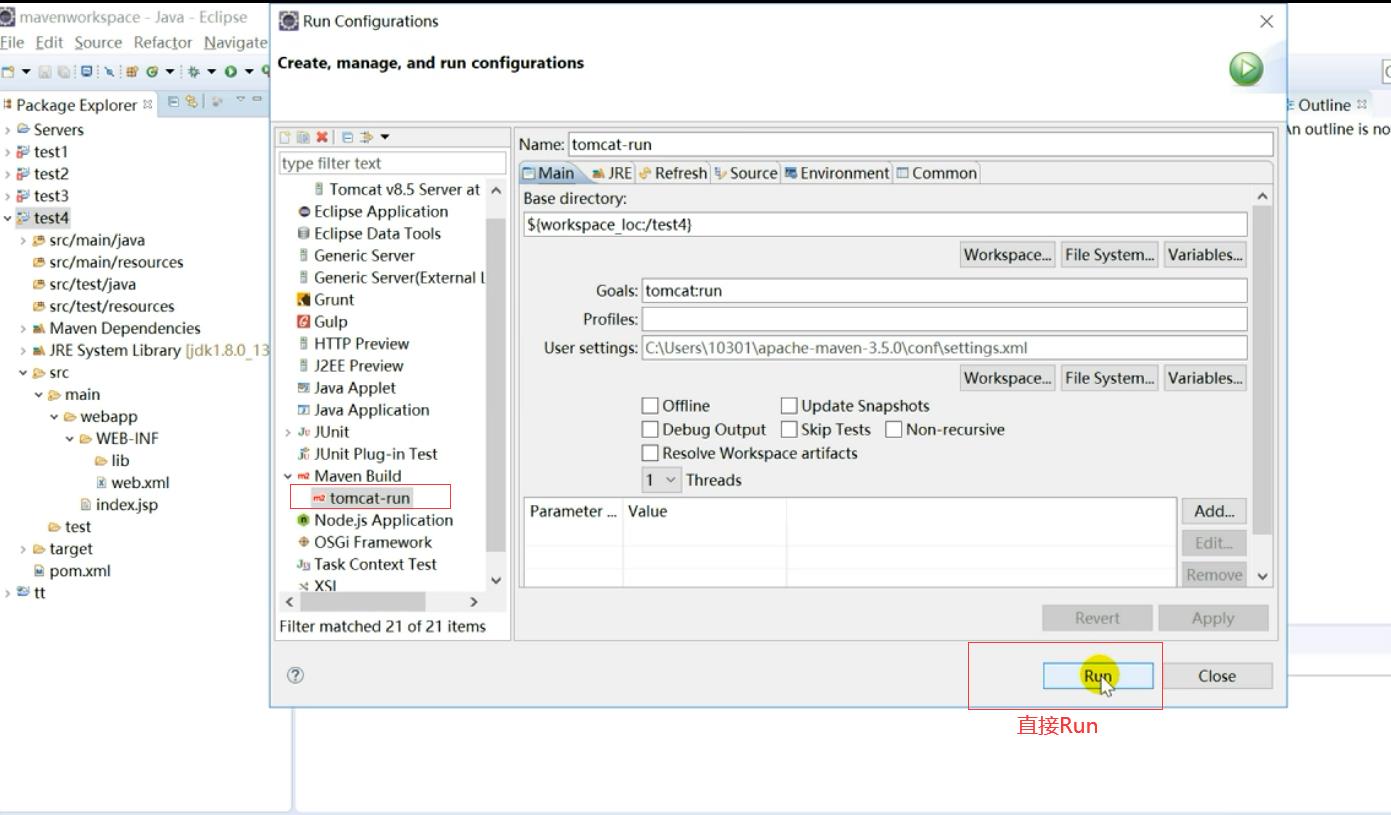Open the filter icon's dropdown arrow
1391x815 pixels.
[x=385, y=137]
